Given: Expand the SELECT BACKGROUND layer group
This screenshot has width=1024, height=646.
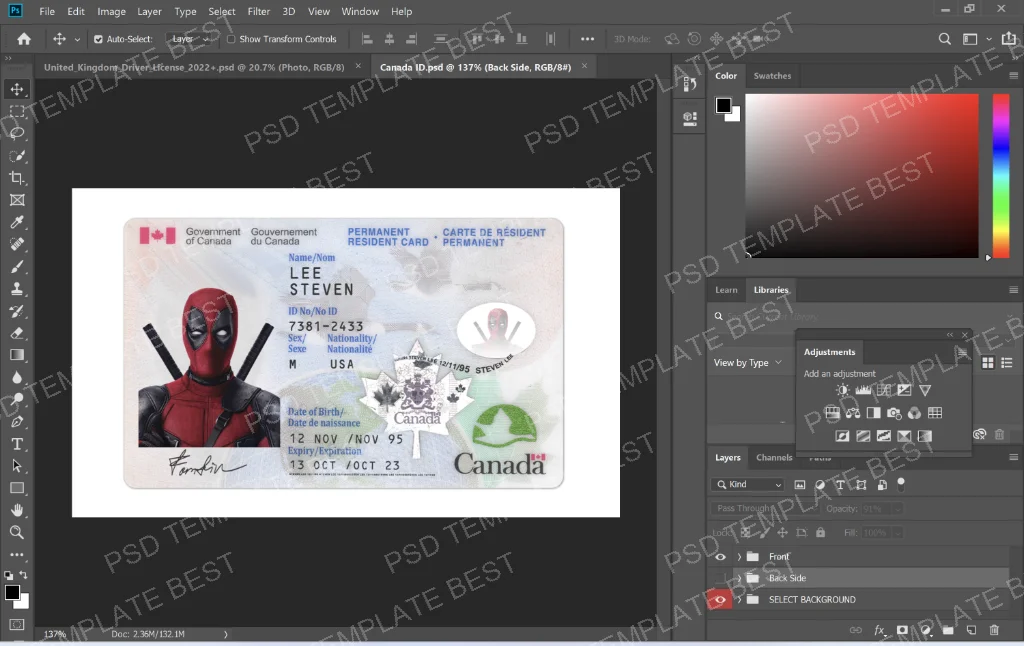Looking at the screenshot, I should click(739, 600).
